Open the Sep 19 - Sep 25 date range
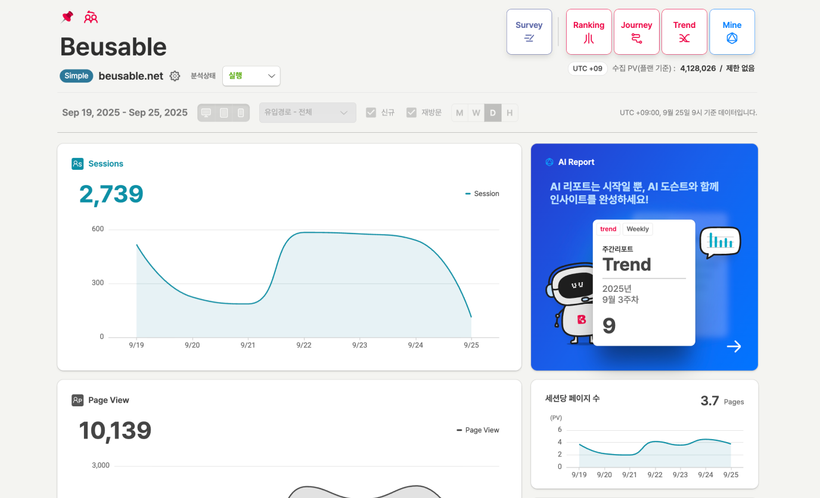 [125, 113]
